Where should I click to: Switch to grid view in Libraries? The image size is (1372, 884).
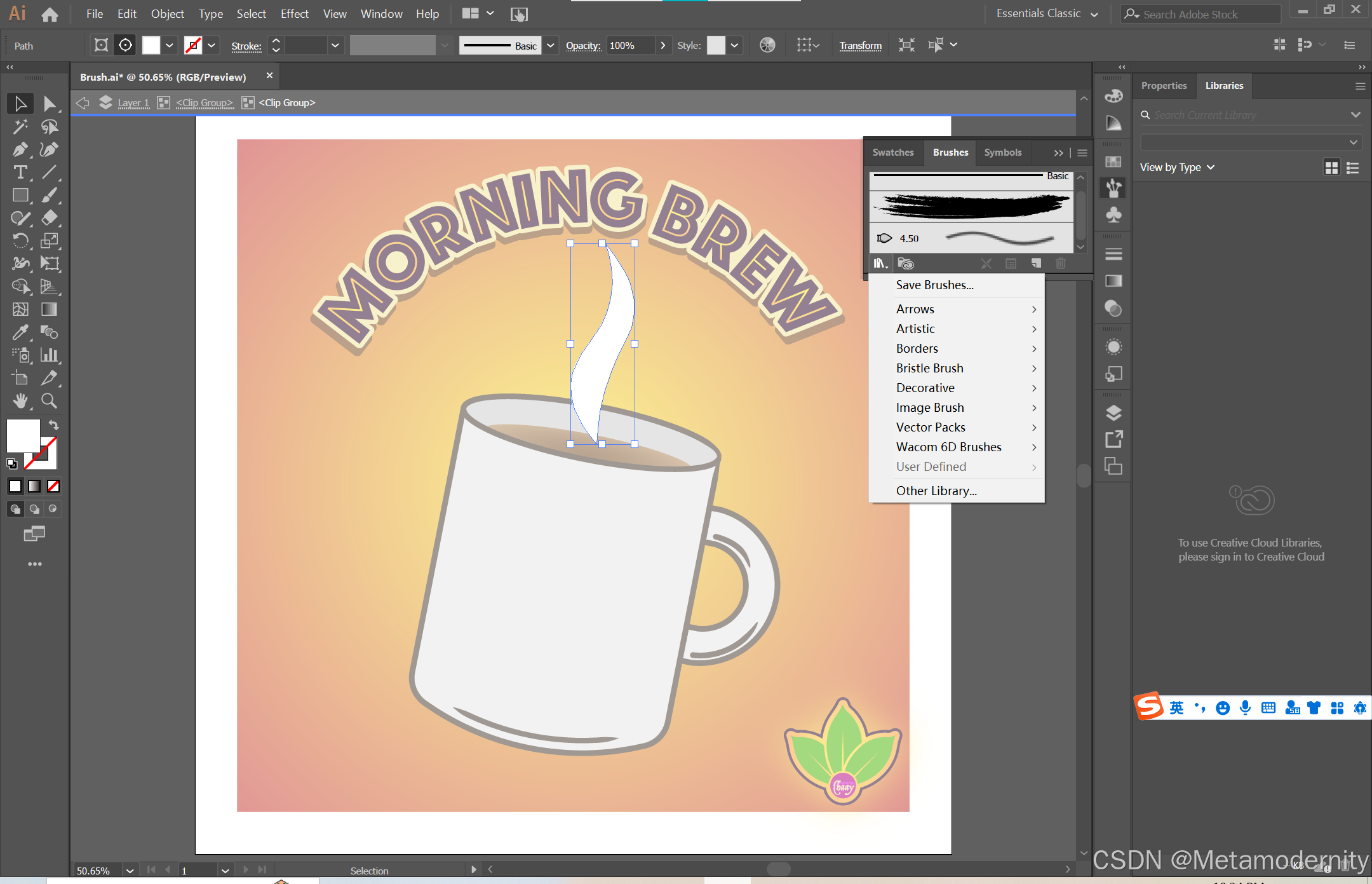[x=1331, y=167]
